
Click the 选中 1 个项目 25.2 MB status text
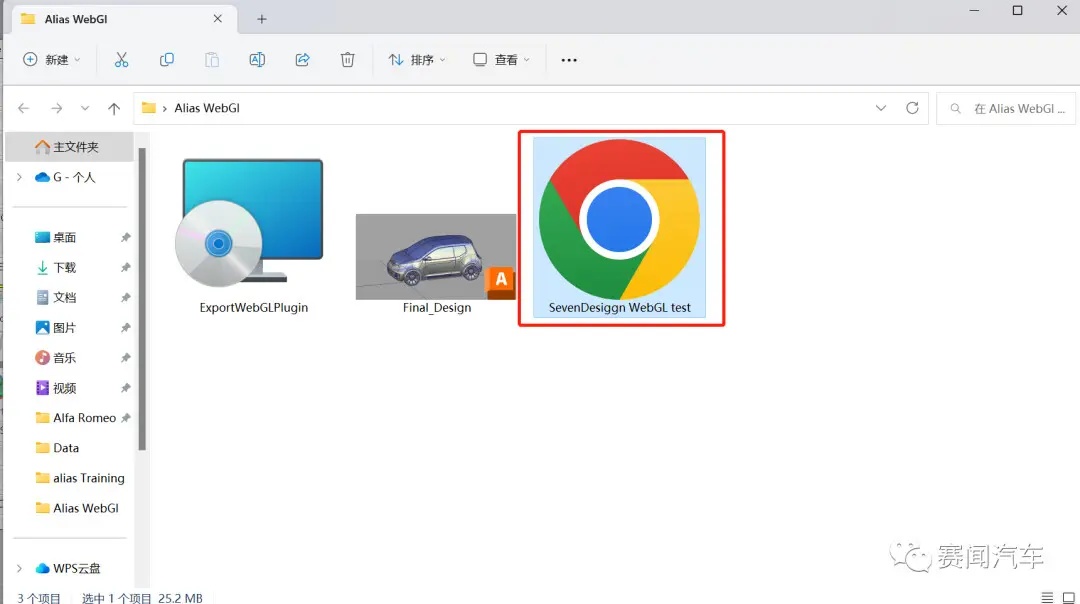[x=142, y=598]
